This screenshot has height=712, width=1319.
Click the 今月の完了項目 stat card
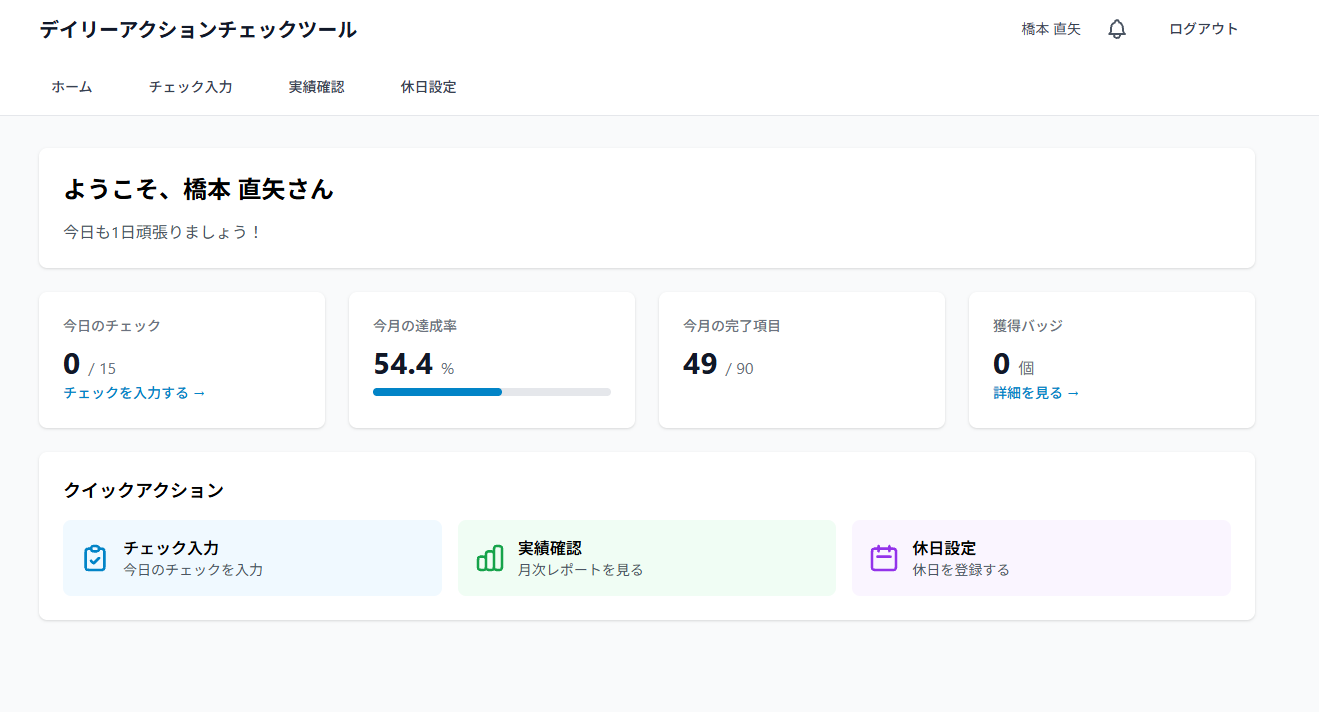tap(801, 360)
